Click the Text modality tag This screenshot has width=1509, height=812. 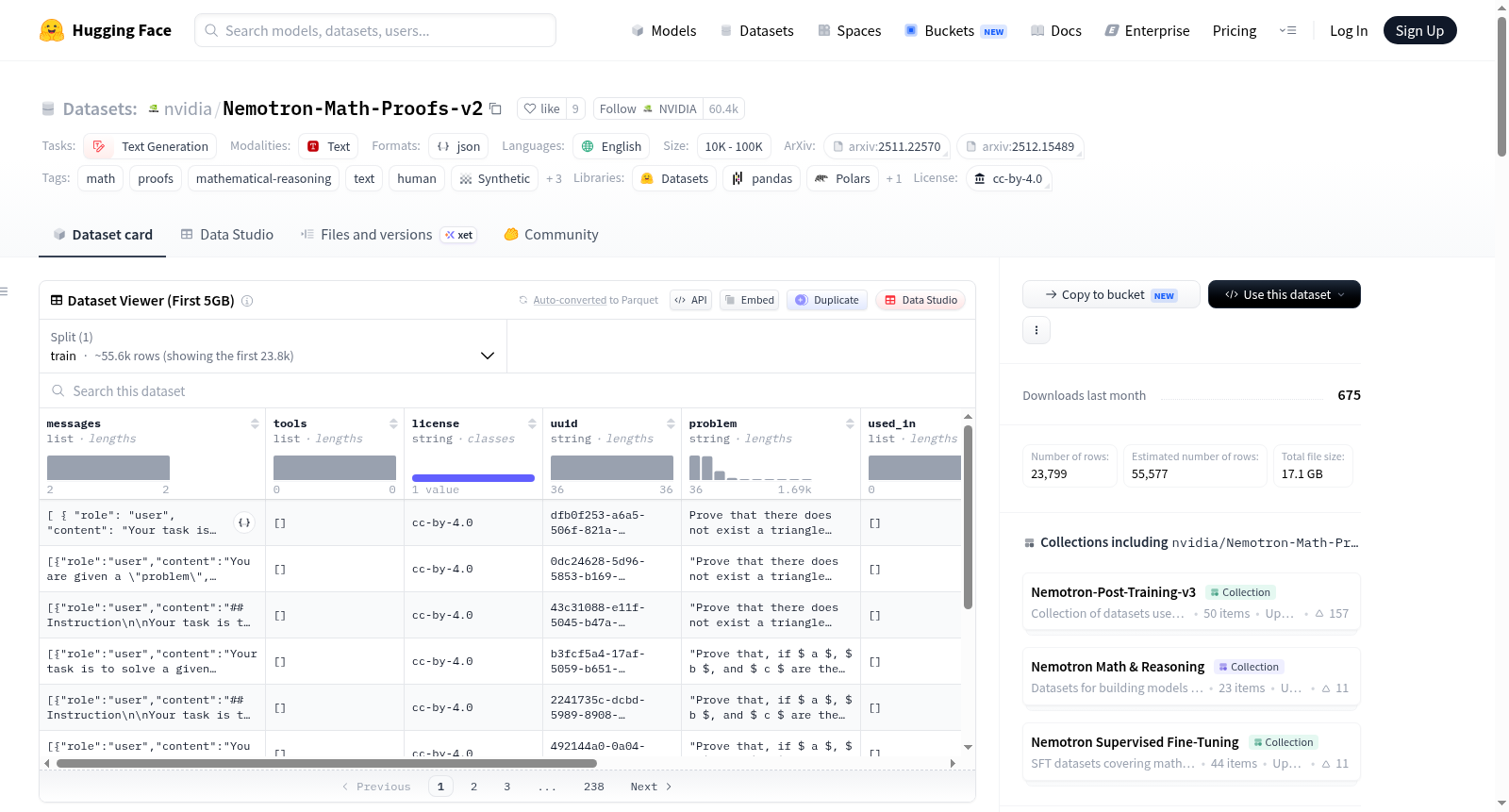tap(328, 146)
